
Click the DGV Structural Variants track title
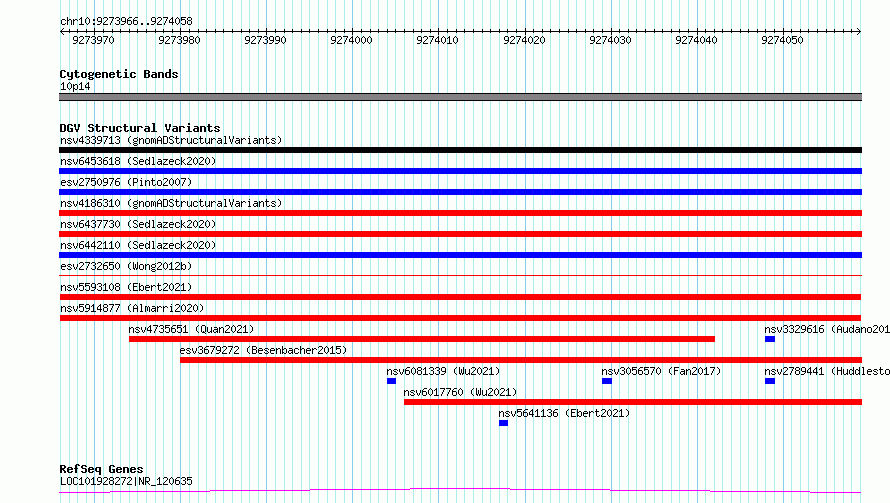point(140,128)
